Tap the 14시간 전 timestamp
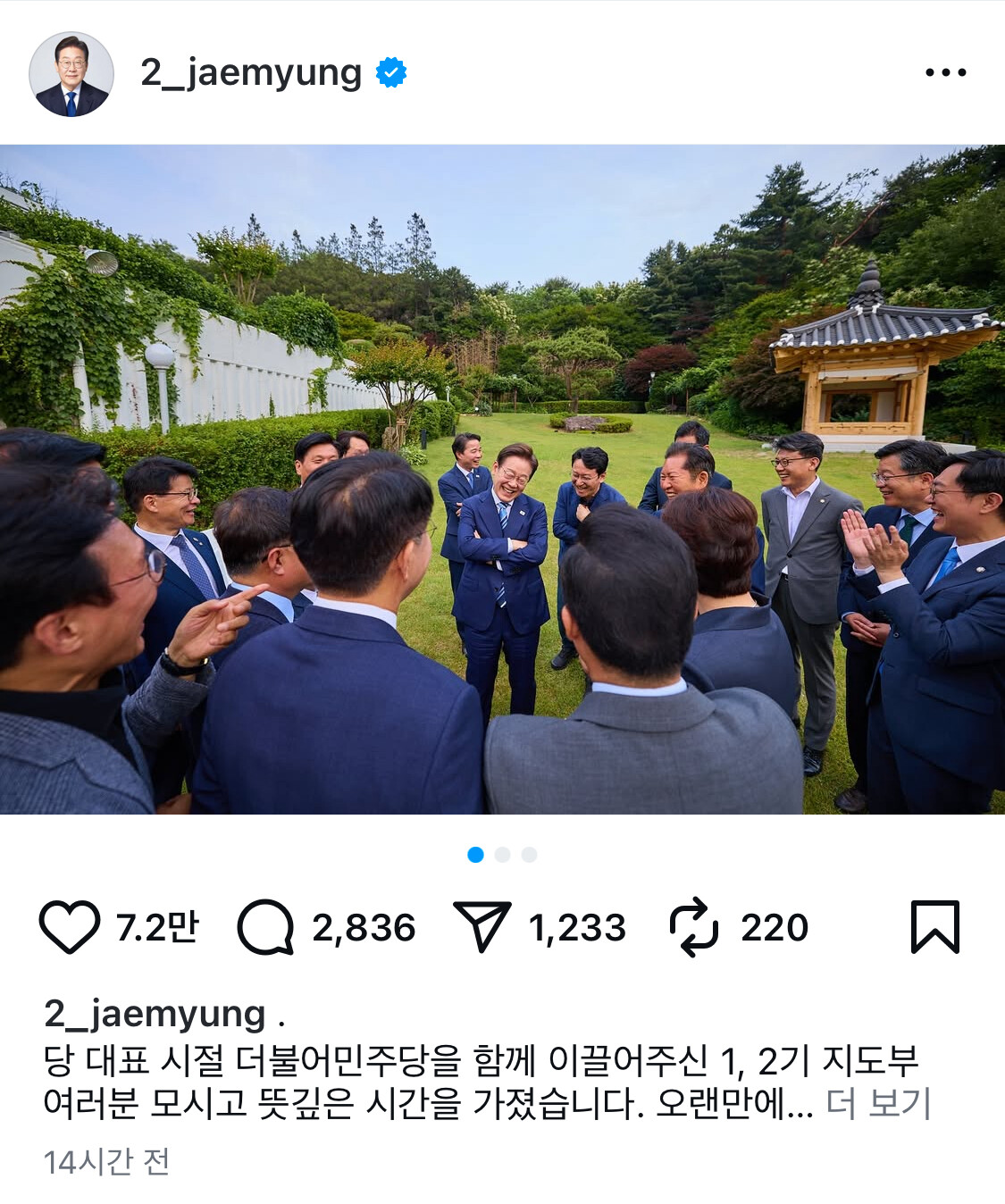Viewport: 1005px width, 1204px height. coord(106,1162)
